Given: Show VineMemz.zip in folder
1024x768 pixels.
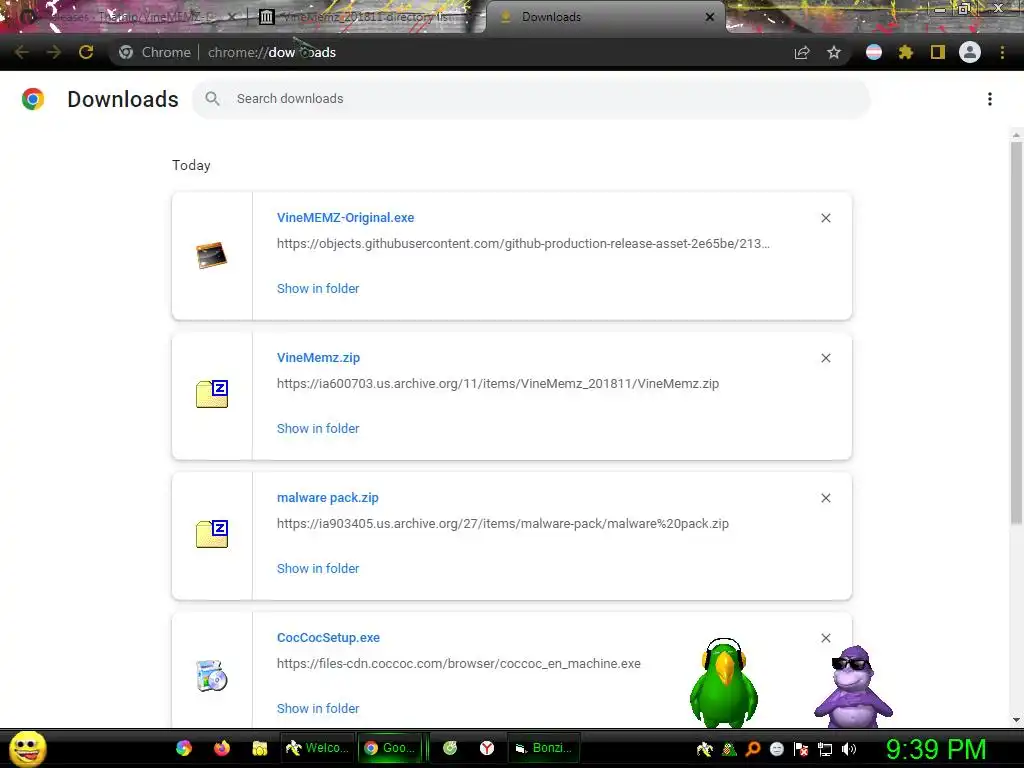Looking at the screenshot, I should 317,428.
